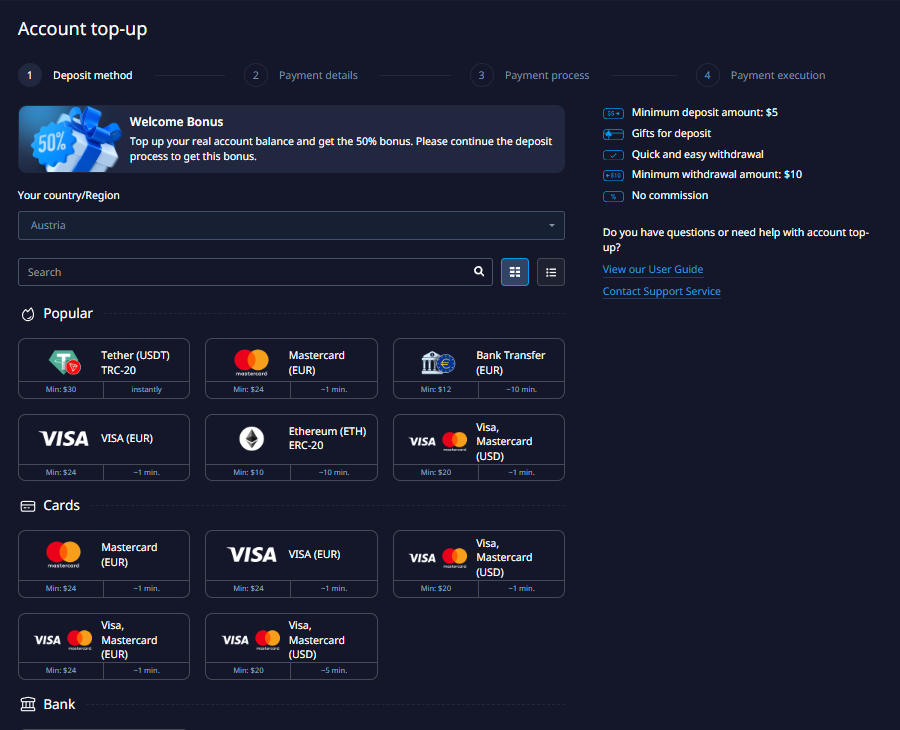
Task: Choose Tether (USDT) TRC-20 label
Action: [x=135, y=363]
